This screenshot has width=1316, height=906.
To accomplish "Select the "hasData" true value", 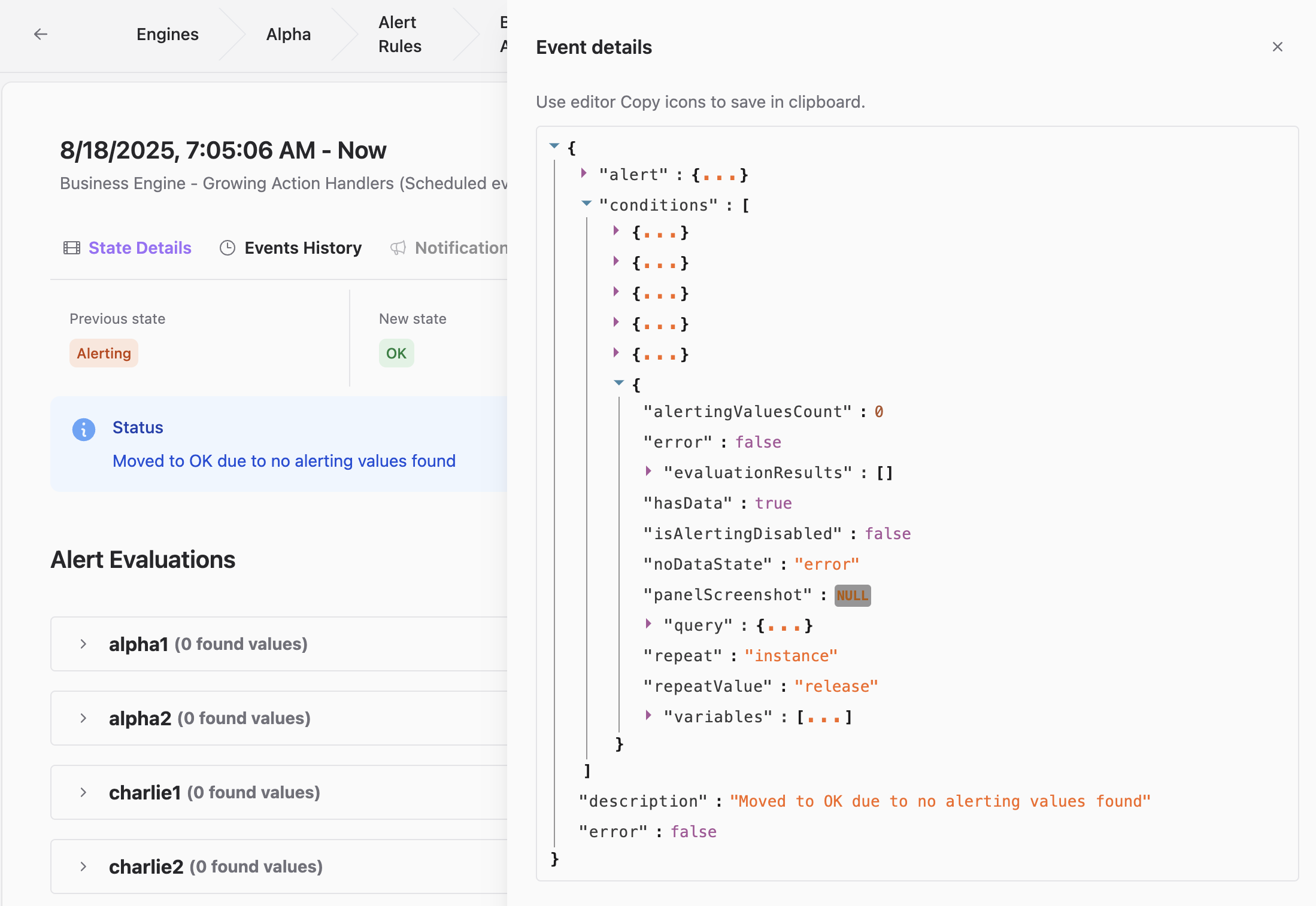I will 774,503.
